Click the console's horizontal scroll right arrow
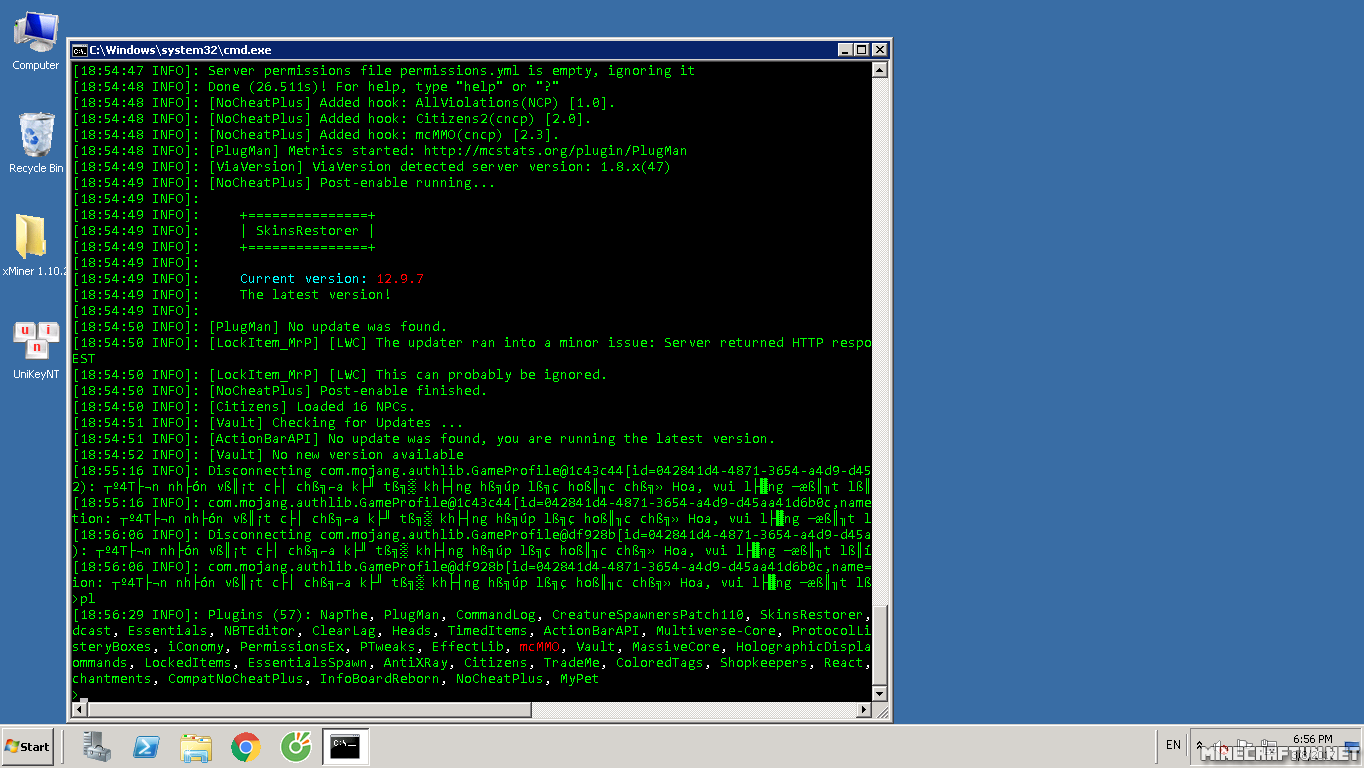Image resolution: width=1364 pixels, height=768 pixels. click(864, 710)
